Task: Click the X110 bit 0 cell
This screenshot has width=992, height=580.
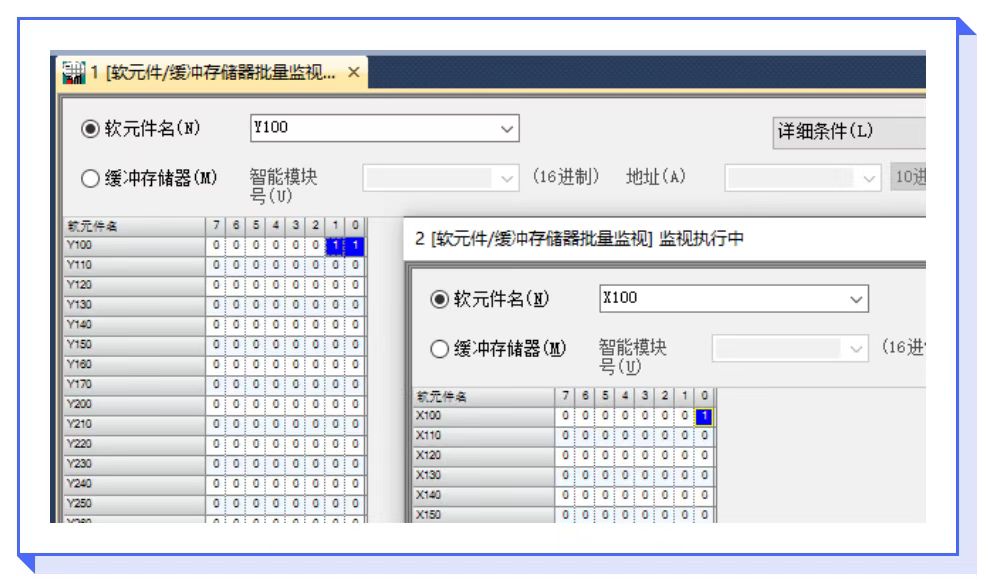Action: [704, 436]
